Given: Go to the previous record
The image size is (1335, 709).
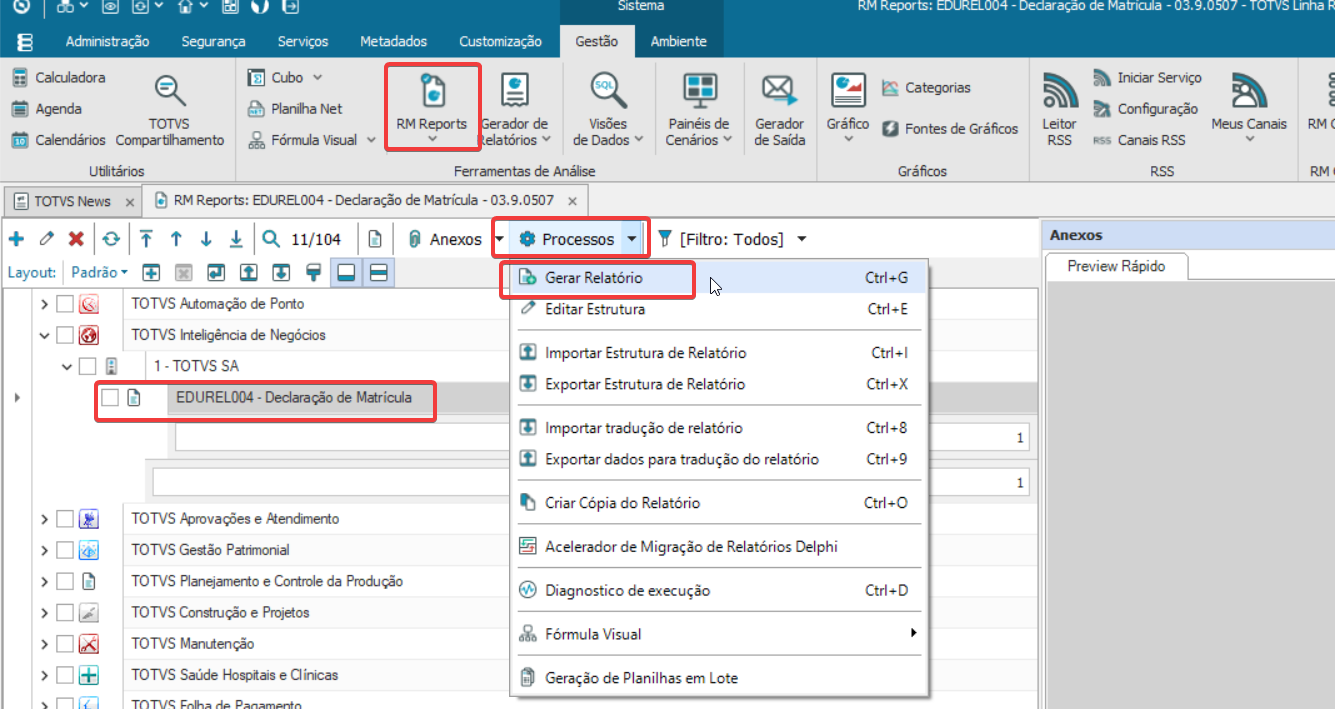Looking at the screenshot, I should click(x=176, y=239).
